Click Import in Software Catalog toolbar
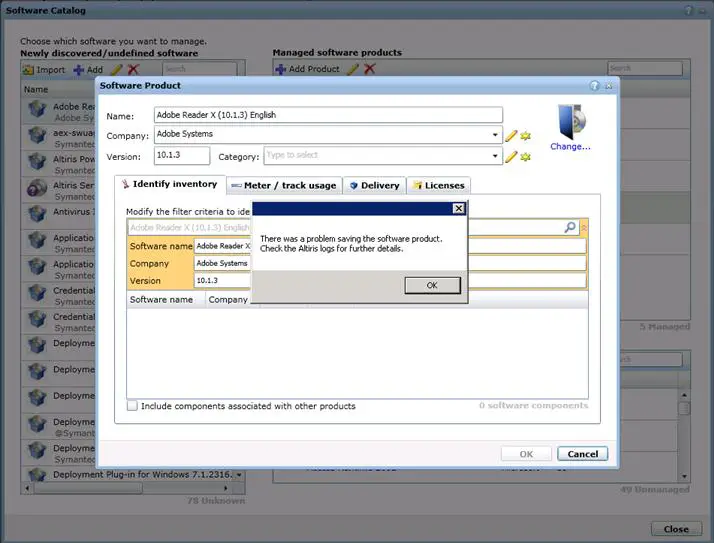Screen dimensions: 714x543 pyautogui.click(x=44, y=70)
